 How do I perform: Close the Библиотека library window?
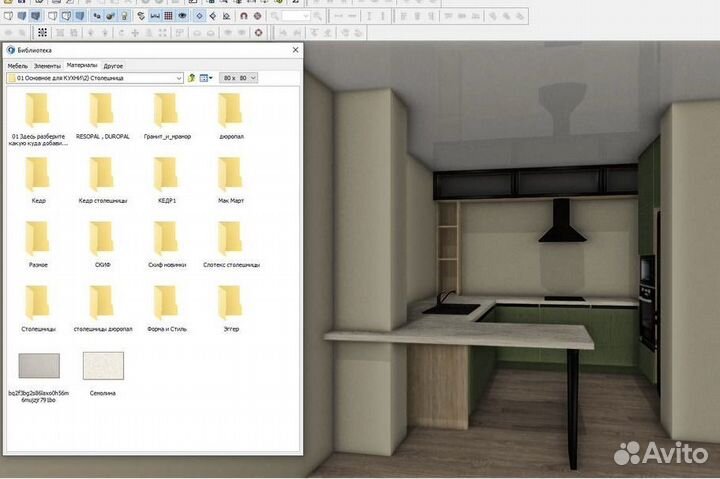(x=295, y=49)
